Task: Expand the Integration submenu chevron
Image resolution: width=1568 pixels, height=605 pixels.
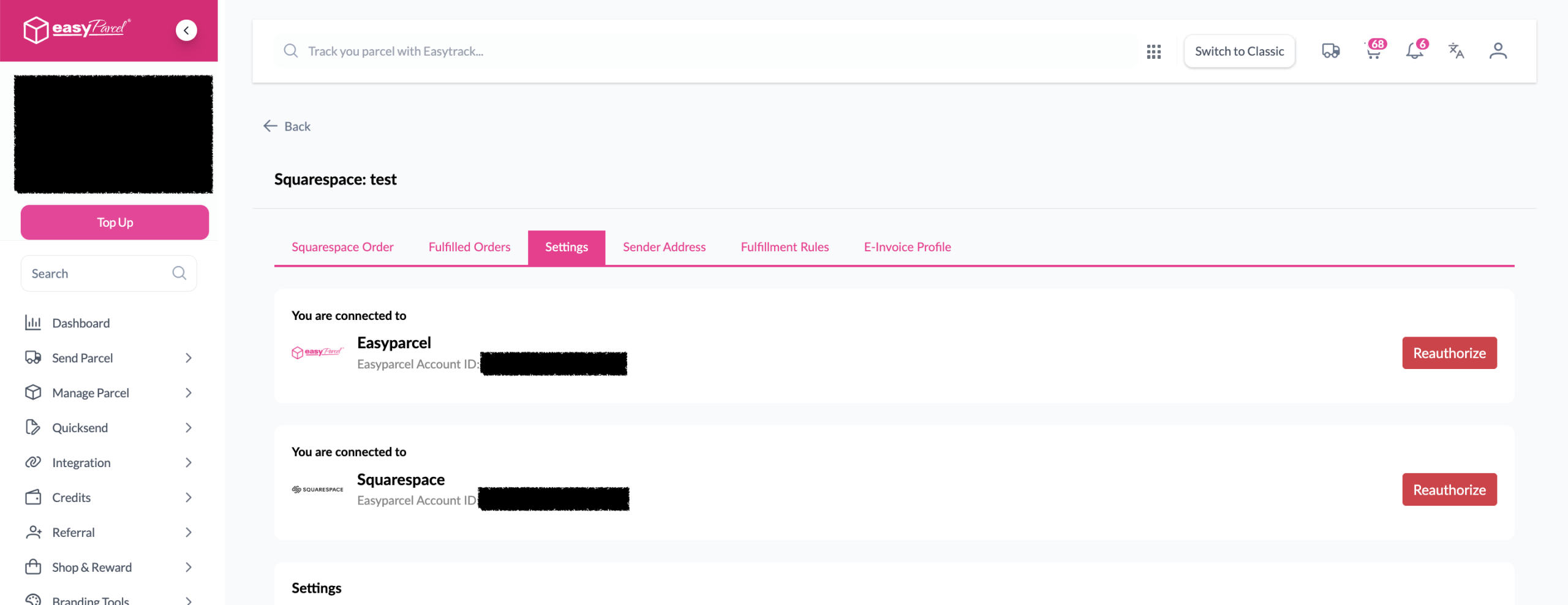Action: [189, 463]
